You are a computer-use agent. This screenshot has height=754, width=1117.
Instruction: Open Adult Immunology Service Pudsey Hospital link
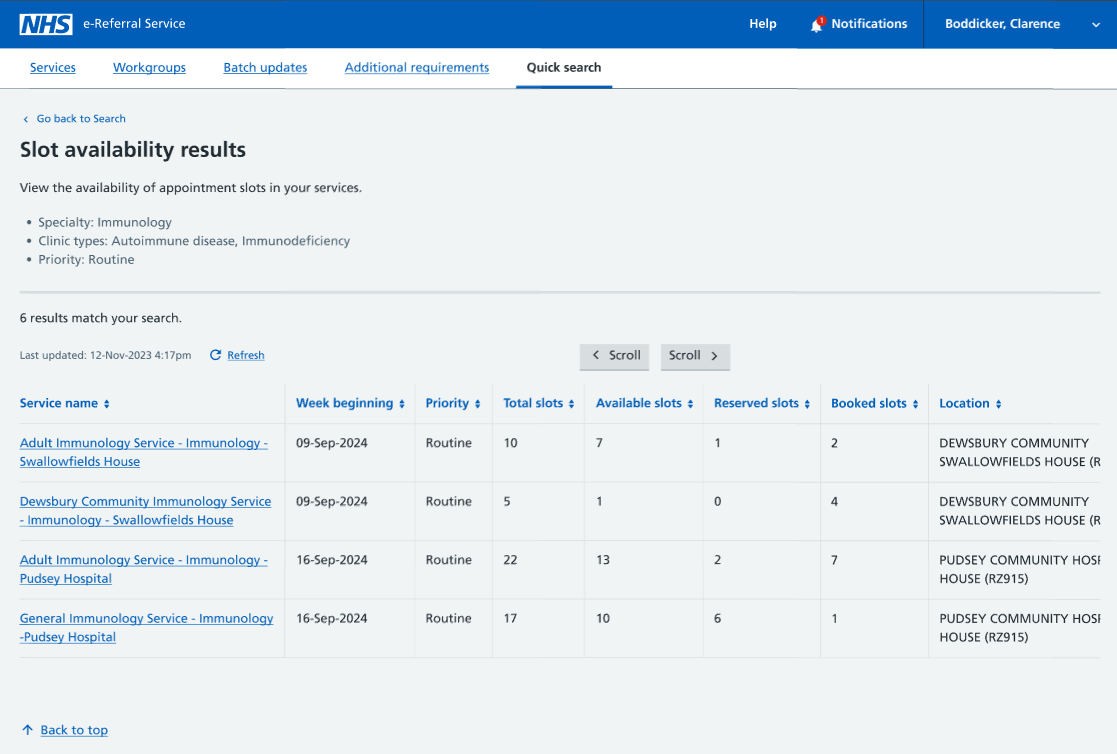(144, 569)
